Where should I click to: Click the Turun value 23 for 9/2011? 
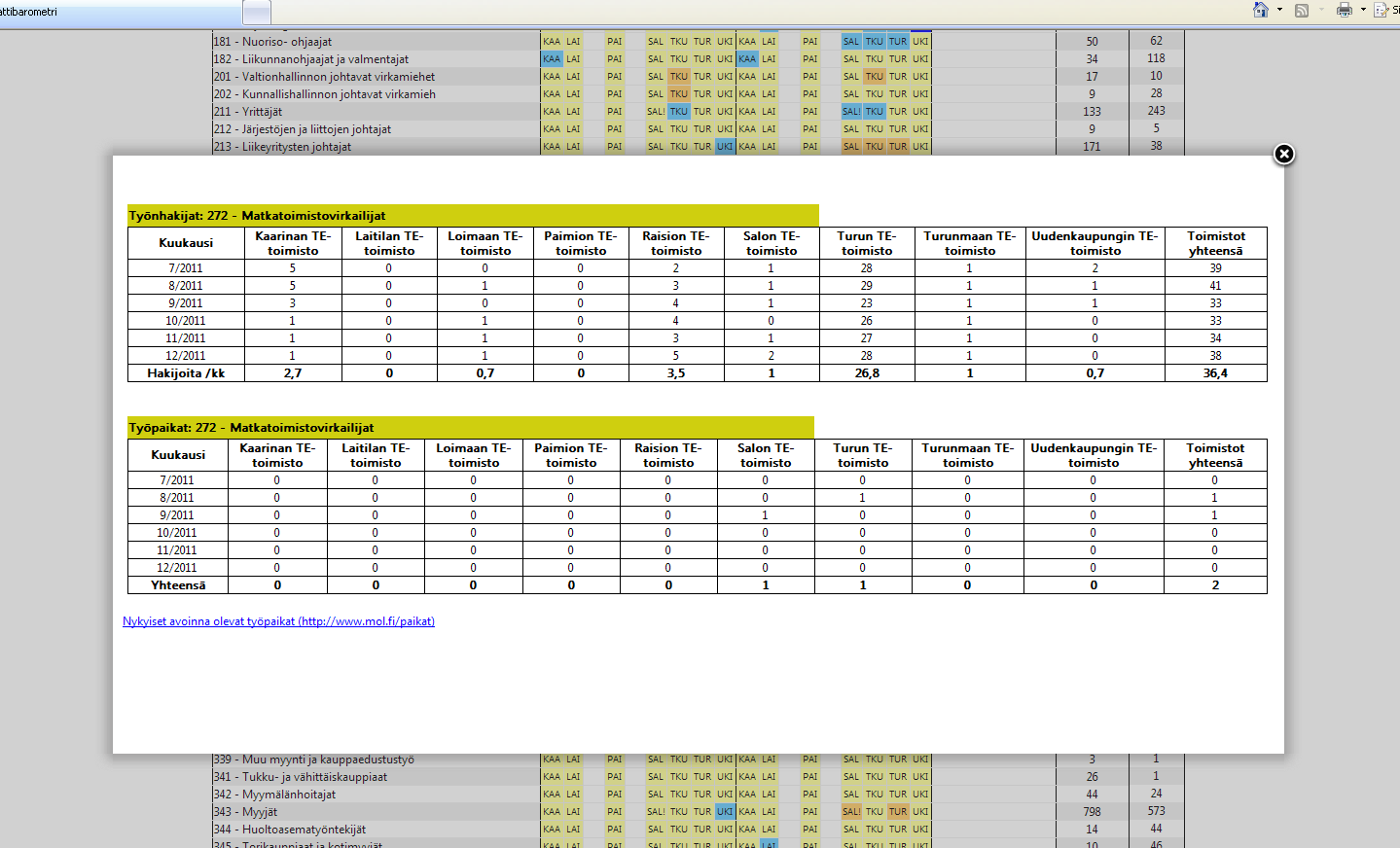[x=867, y=303]
